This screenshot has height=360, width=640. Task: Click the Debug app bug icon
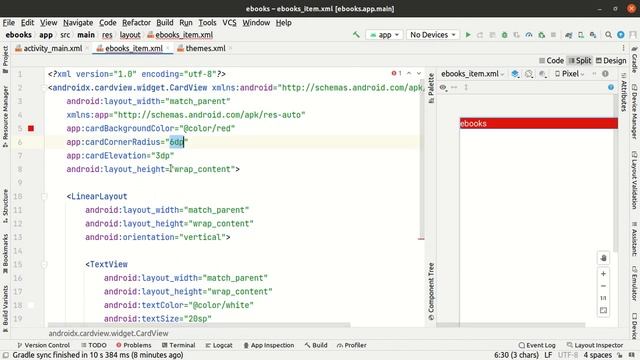[504, 35]
